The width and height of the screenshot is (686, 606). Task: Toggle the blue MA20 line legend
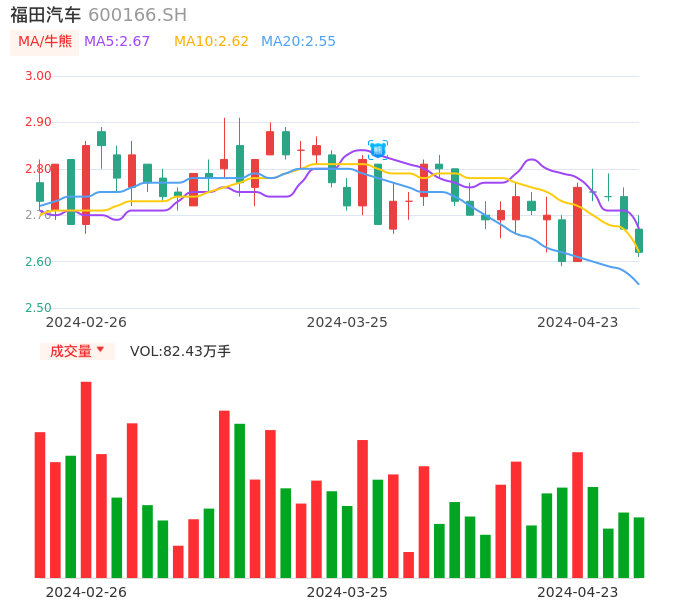coord(298,42)
